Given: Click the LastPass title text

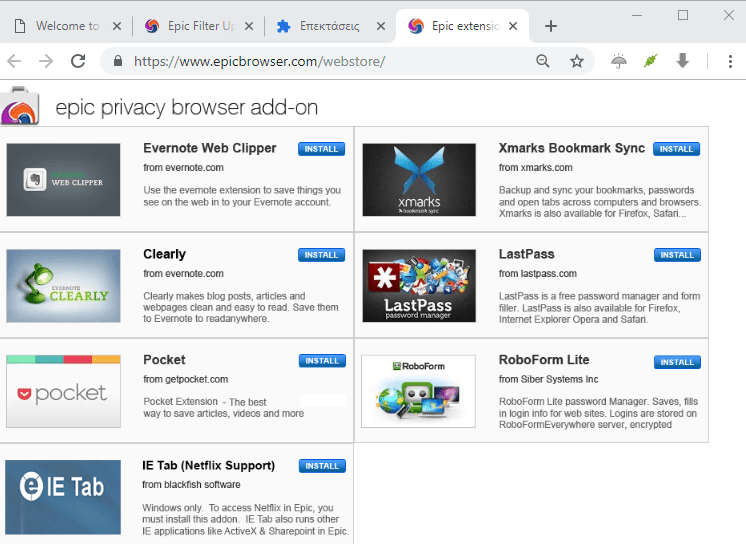Looking at the screenshot, I should pos(527,254).
